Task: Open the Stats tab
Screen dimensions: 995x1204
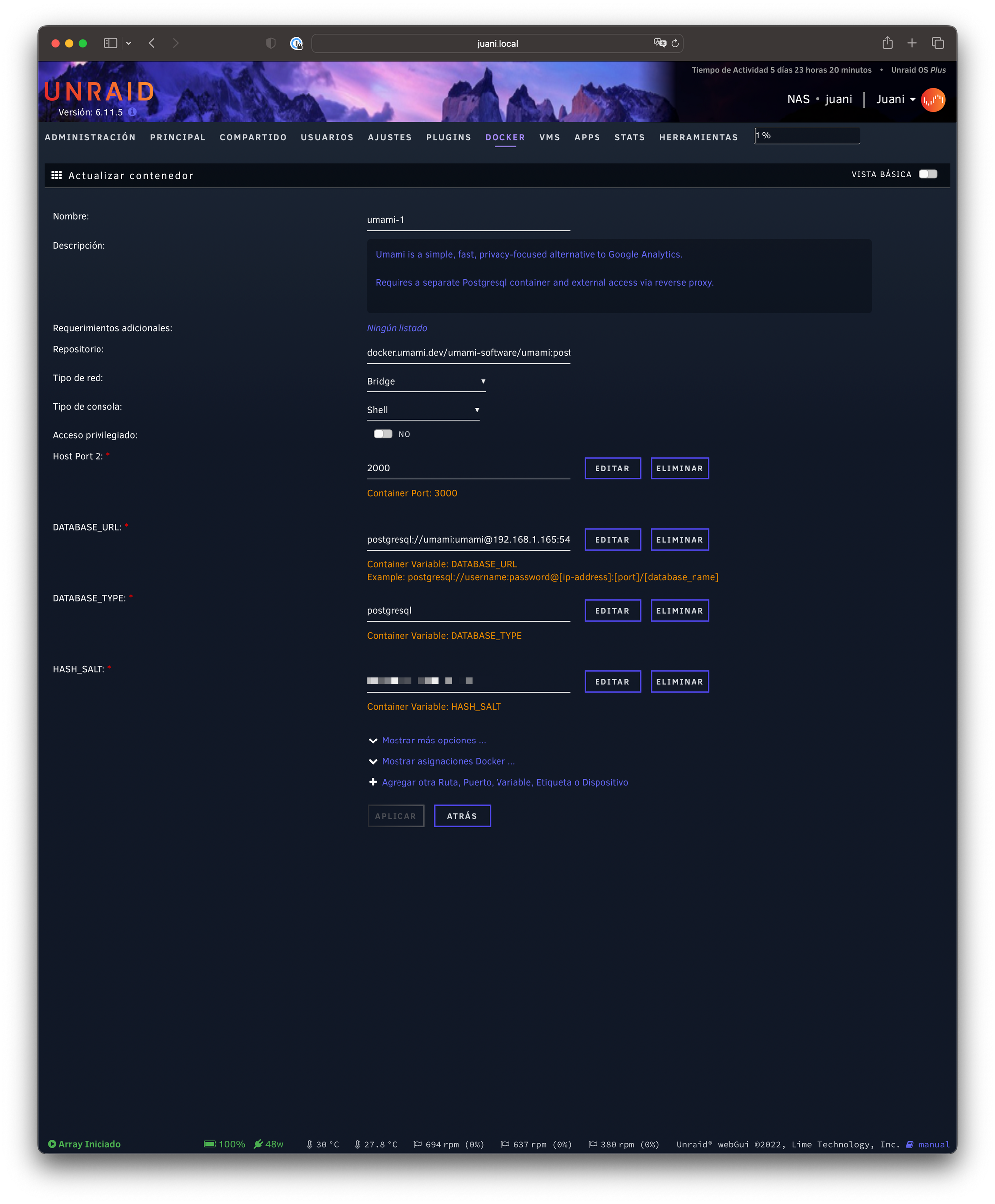Action: click(x=630, y=137)
